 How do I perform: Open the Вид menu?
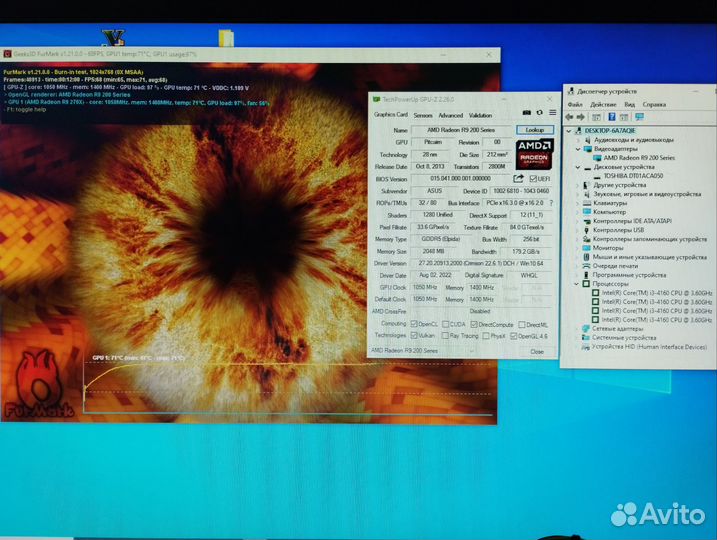(x=629, y=105)
